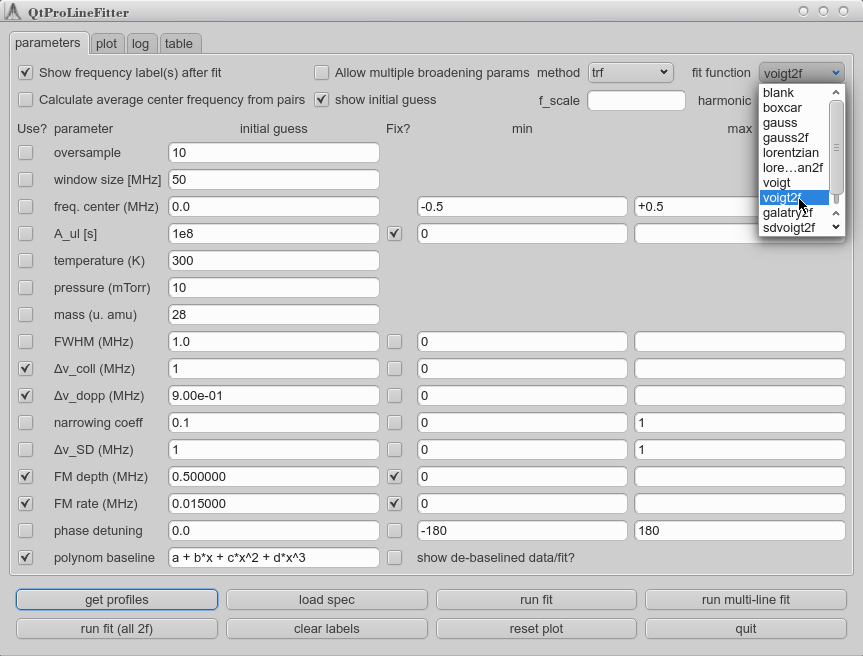
Task: Toggle the Fix checkbox for A_ul
Action: (394, 234)
